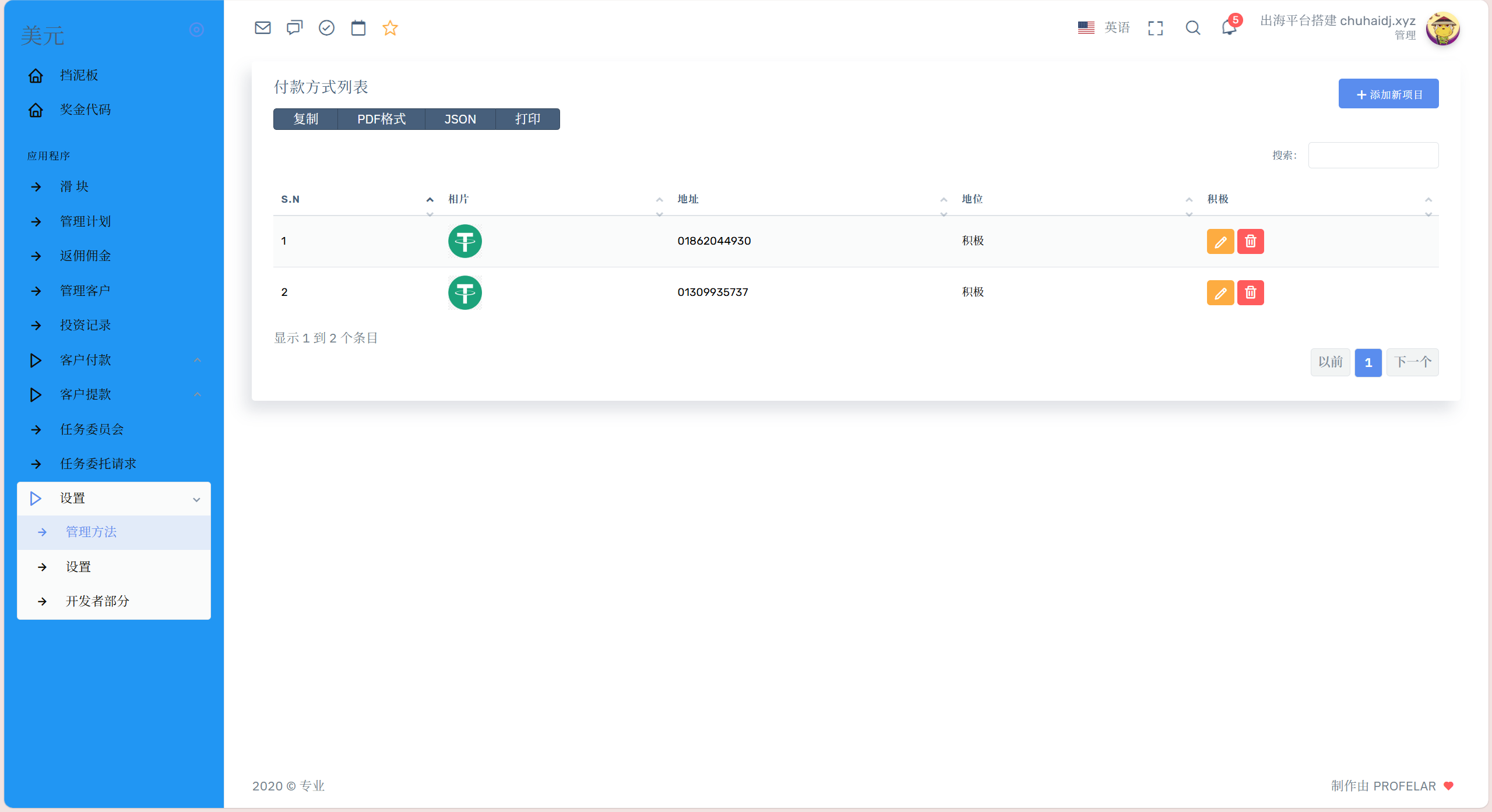Enter fullscreen with the expand icon

1155,28
